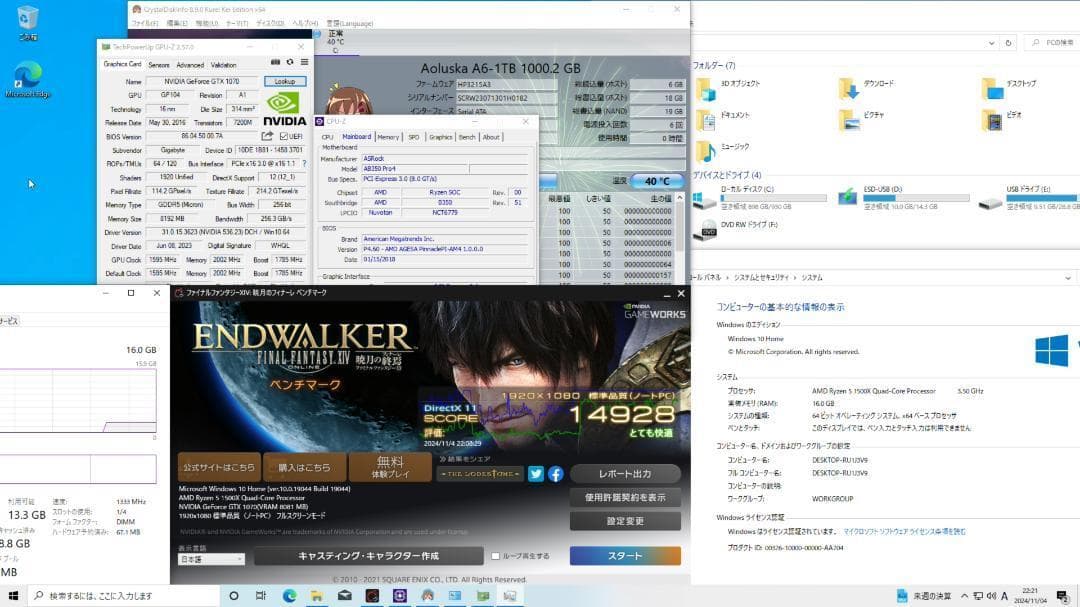This screenshot has height=607, width=1080.
Task: Click the GPU-Z refresh icon
Action: pyautogui.click(x=289, y=61)
